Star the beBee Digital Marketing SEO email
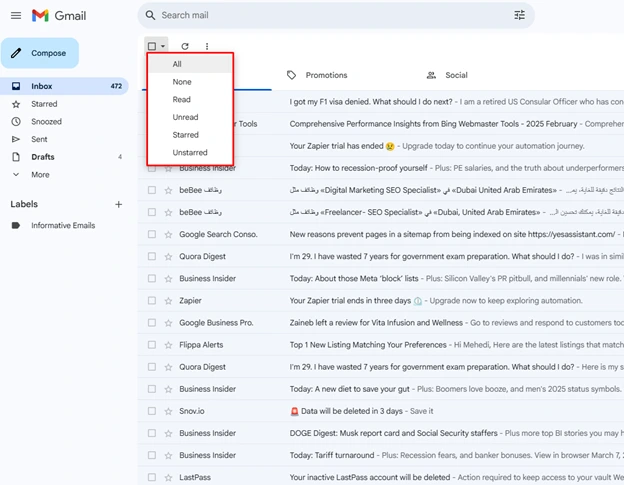This screenshot has width=624, height=485. click(x=168, y=190)
